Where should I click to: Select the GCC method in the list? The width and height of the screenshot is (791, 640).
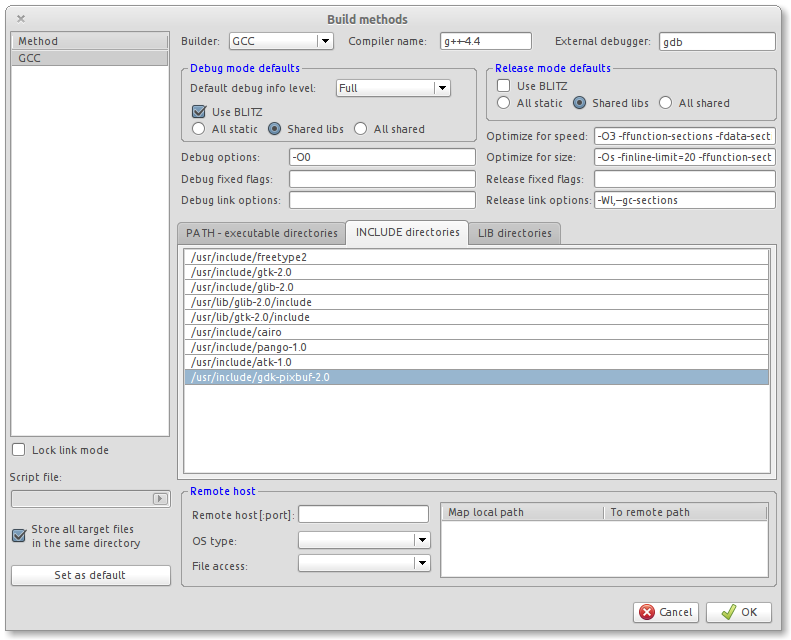(90, 59)
